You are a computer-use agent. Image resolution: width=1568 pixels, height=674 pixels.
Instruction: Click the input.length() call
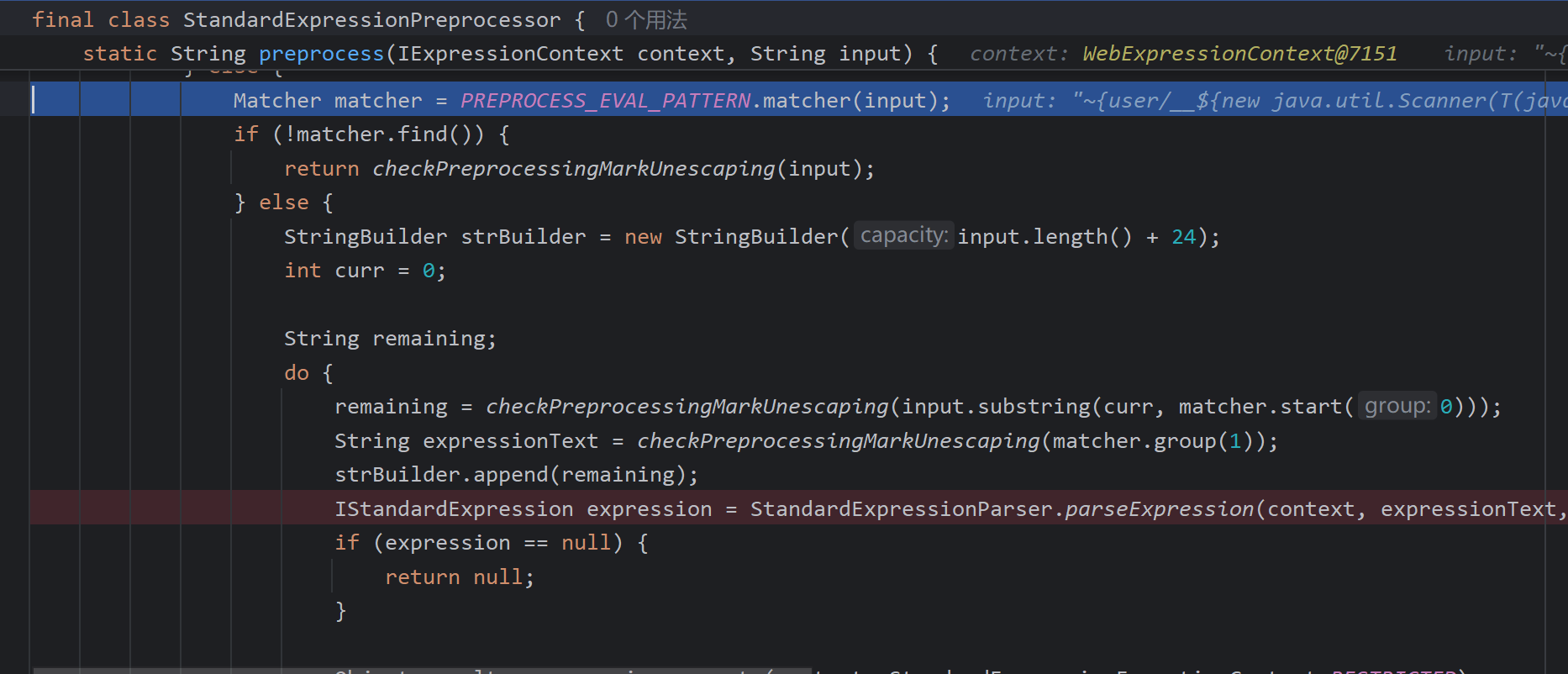(1044, 237)
